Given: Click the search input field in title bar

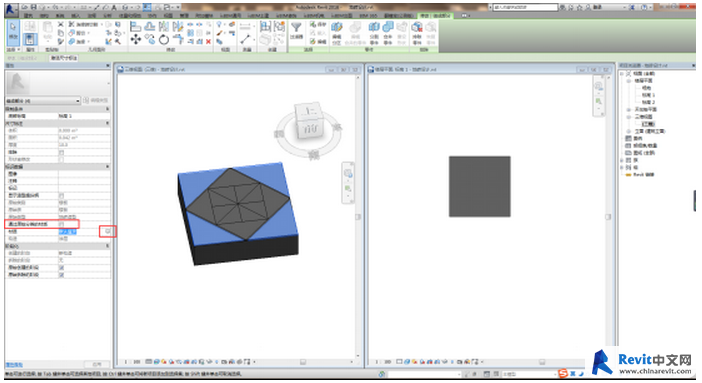Looking at the screenshot, I should click(x=525, y=7).
